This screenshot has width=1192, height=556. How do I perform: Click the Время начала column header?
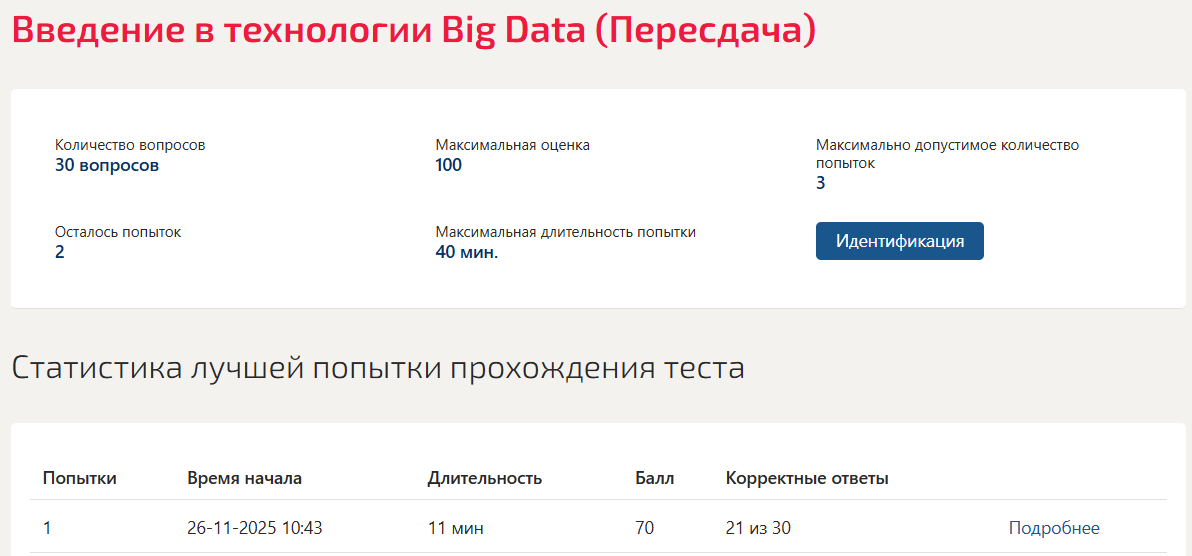point(244,478)
